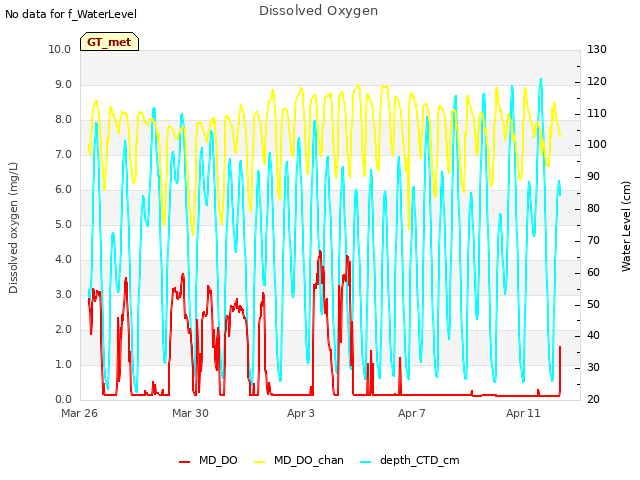
Task: Click the 100 right-axis tick label
Action: click(597, 144)
